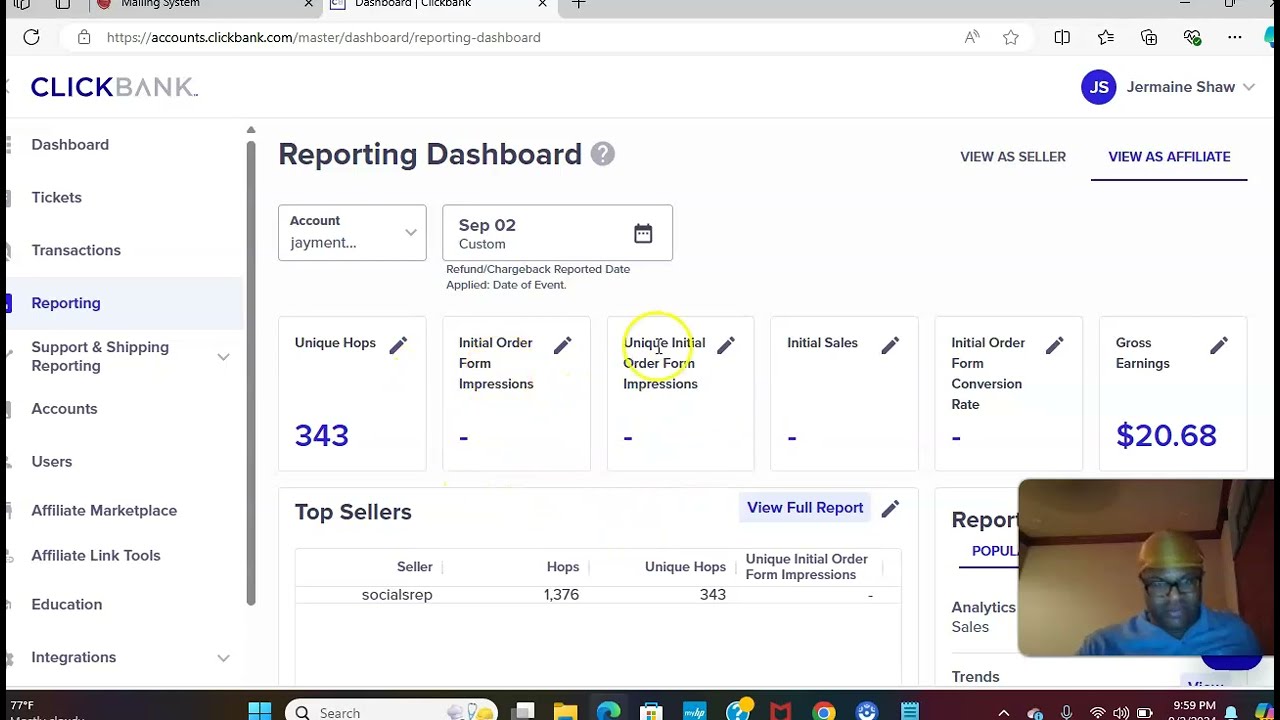Open Users in sidebar
Viewport: 1280px width, 720px height.
pyautogui.click(x=51, y=462)
